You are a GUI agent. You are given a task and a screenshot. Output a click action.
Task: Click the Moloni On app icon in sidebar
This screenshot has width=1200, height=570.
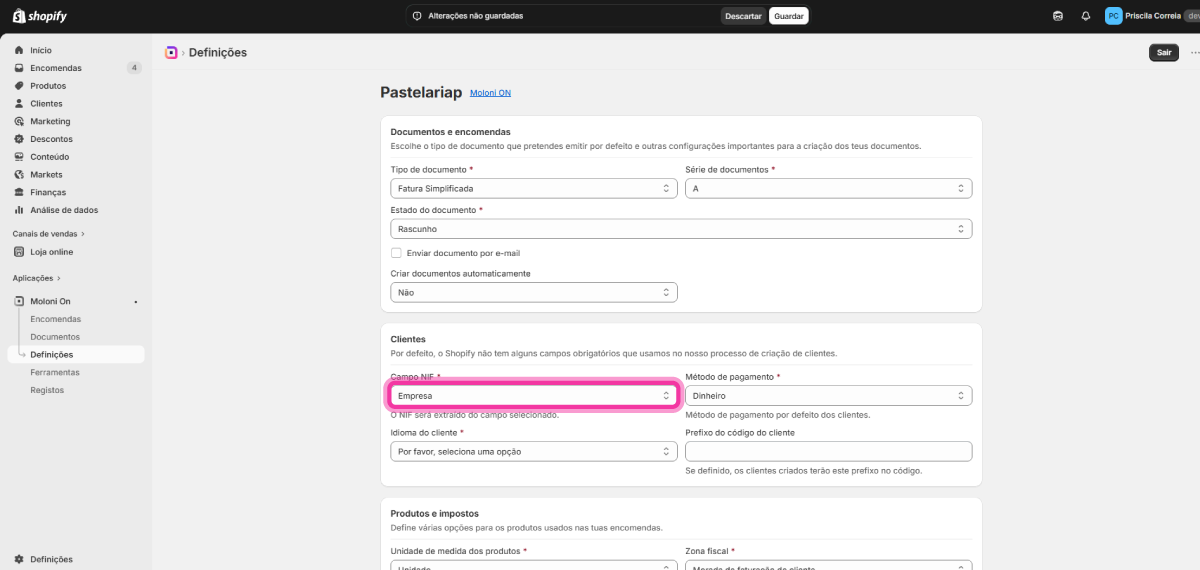(x=19, y=301)
